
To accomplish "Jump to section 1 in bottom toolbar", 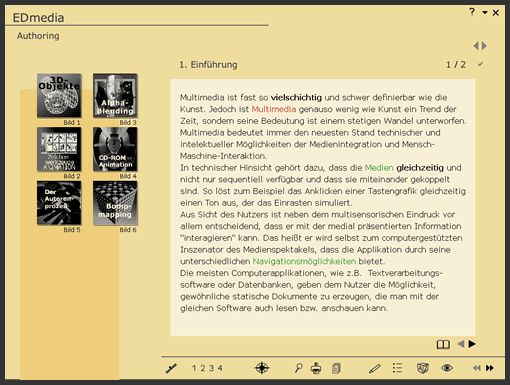I will (x=194, y=368).
